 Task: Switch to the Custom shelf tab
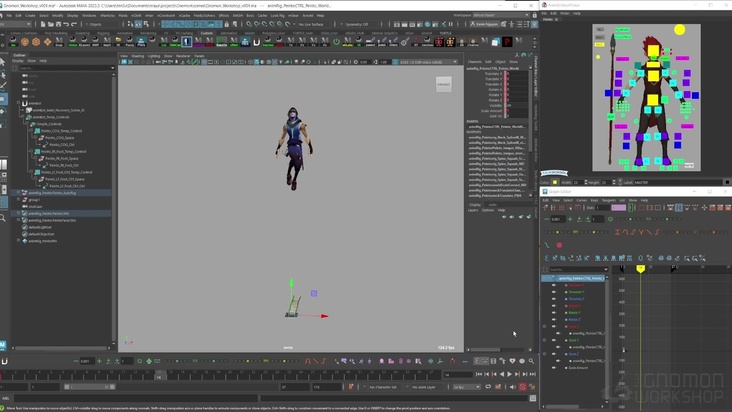coord(206,33)
